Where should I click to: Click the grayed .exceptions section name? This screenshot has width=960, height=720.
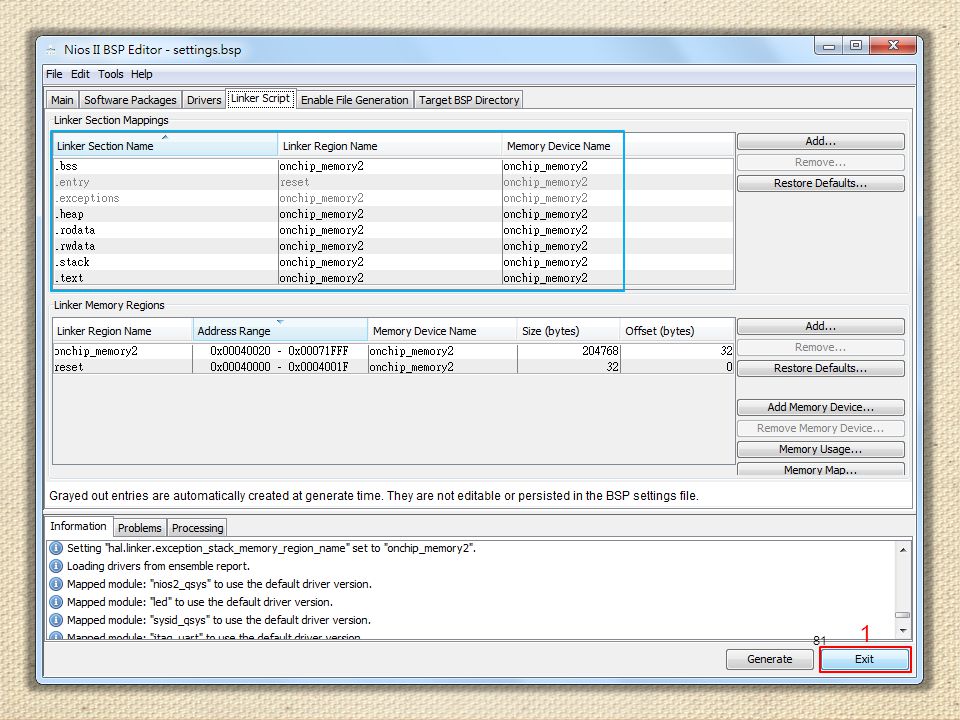tap(87, 198)
